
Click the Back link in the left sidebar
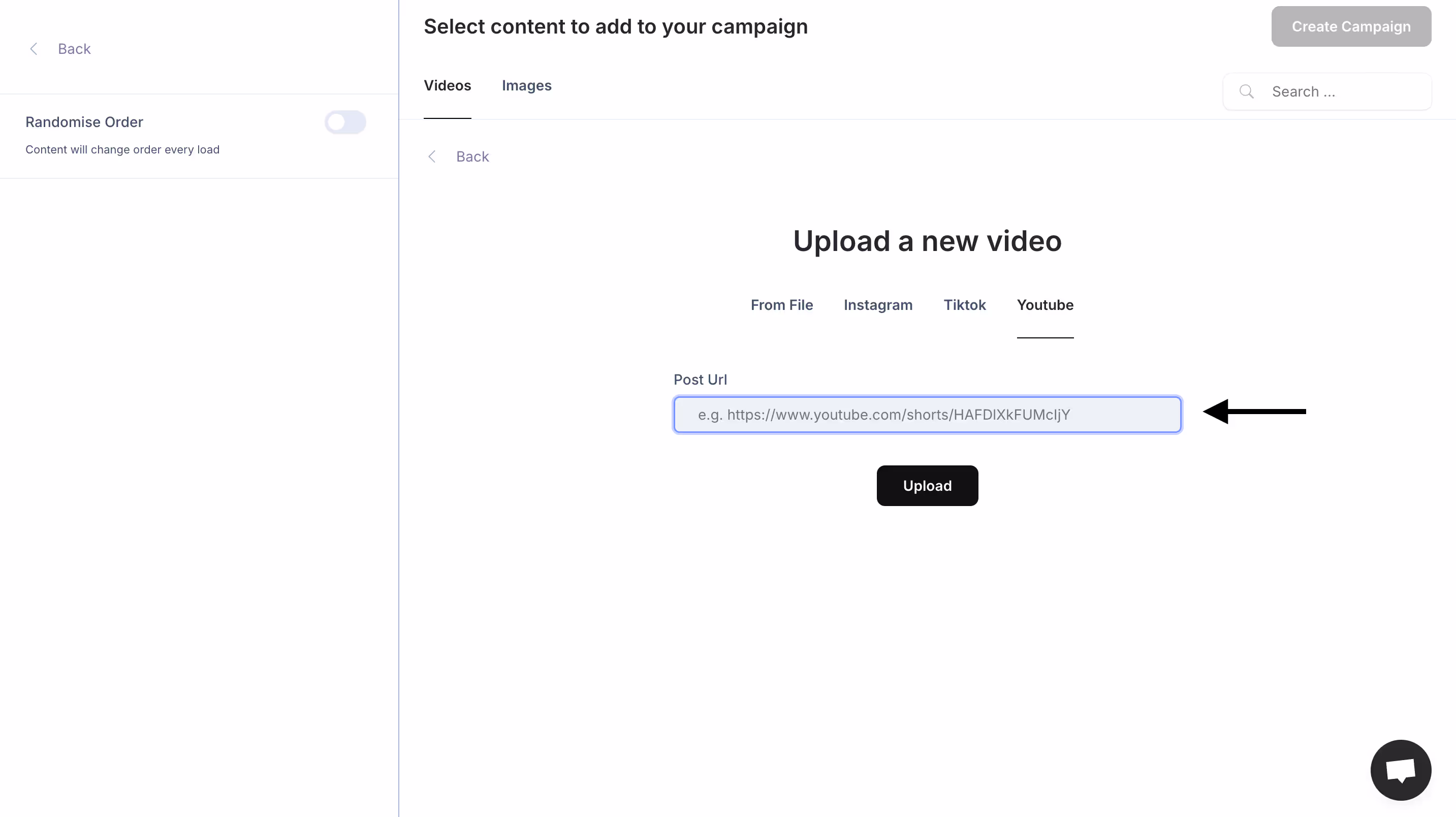click(x=74, y=49)
